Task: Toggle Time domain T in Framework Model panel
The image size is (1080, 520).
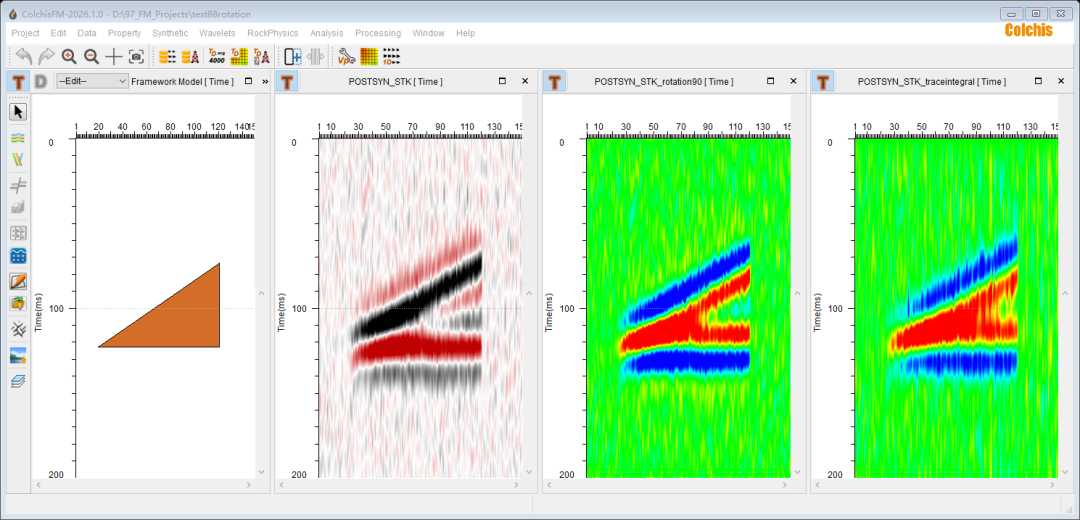Action: tap(18, 81)
